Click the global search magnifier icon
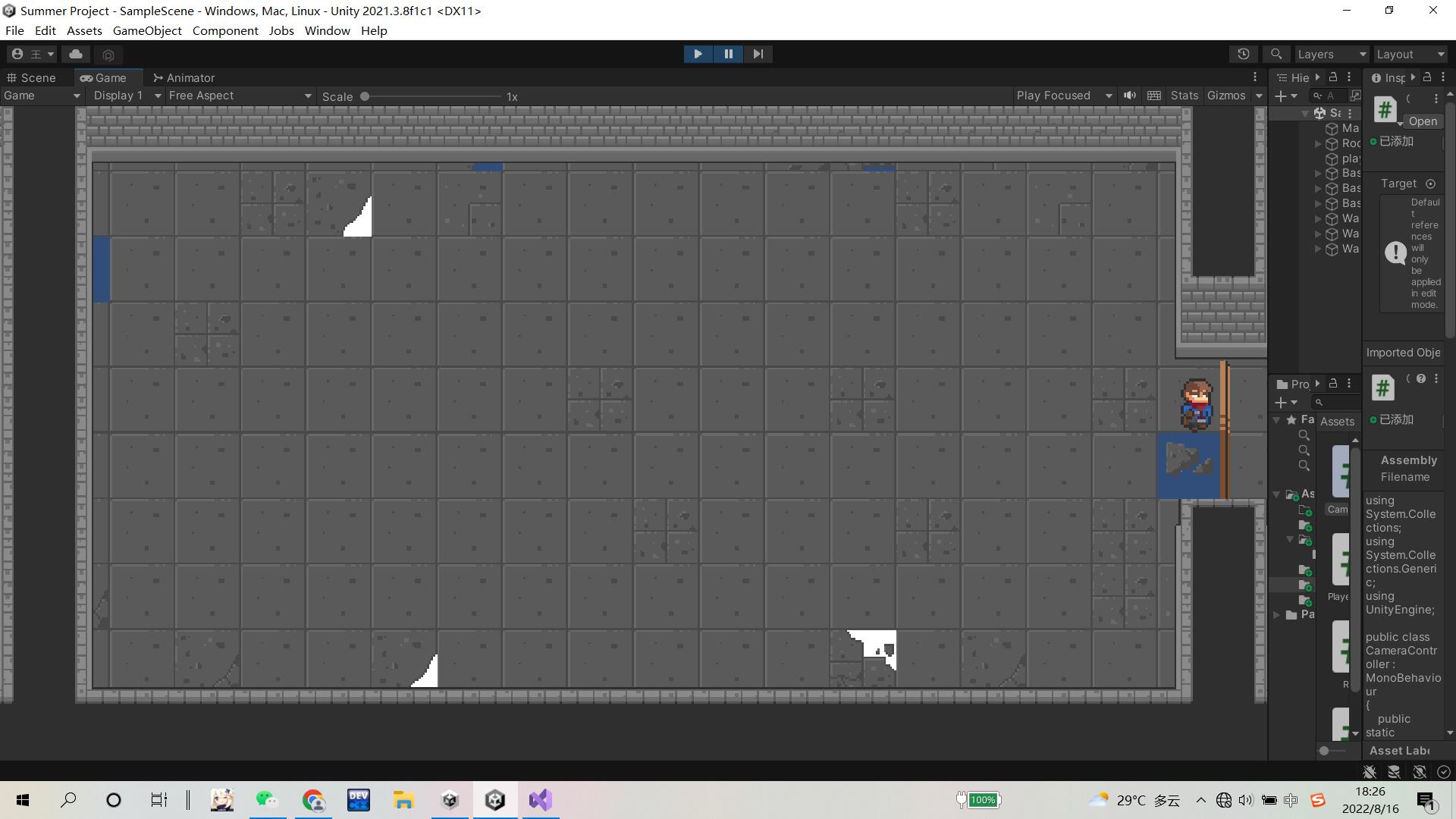 tap(1276, 54)
